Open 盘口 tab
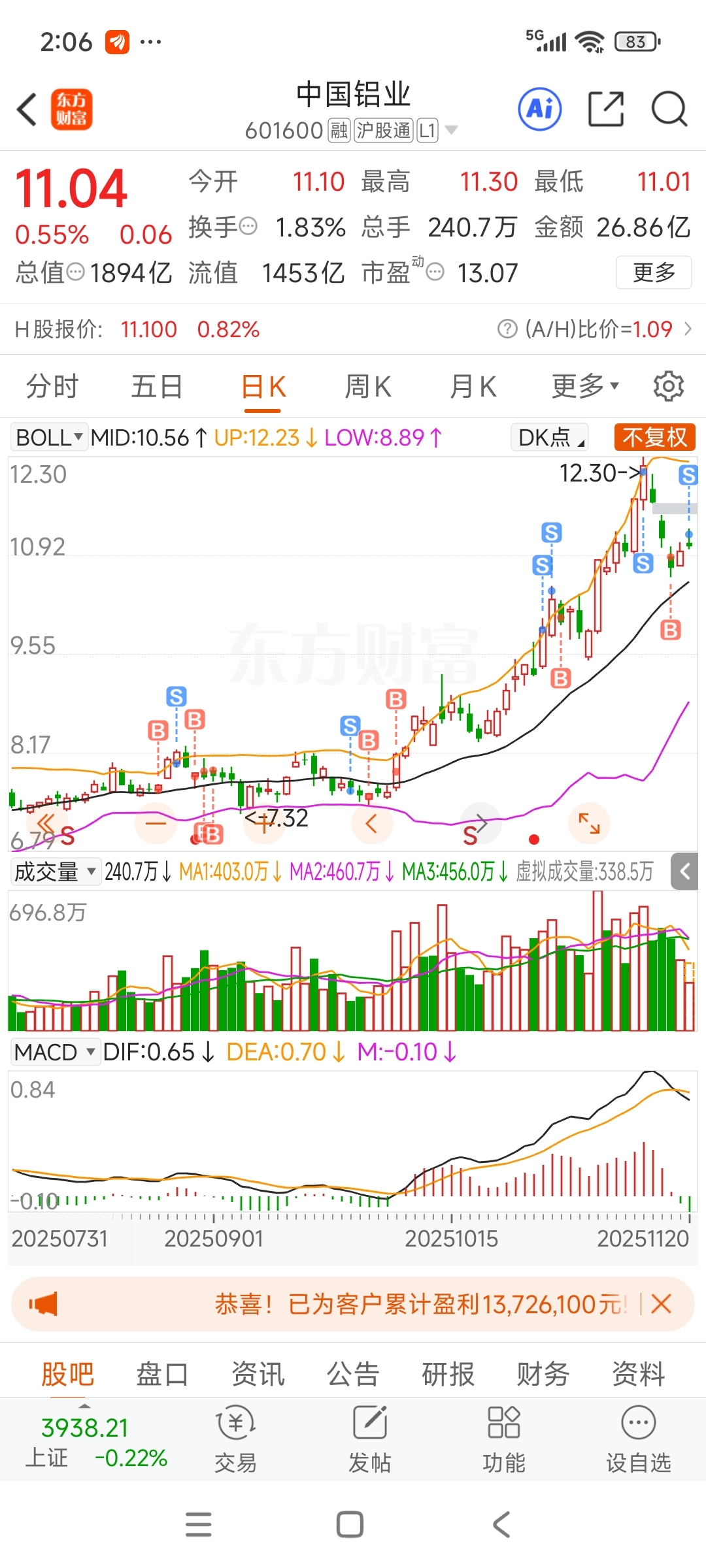The height and width of the screenshot is (1568, 706). (163, 1374)
